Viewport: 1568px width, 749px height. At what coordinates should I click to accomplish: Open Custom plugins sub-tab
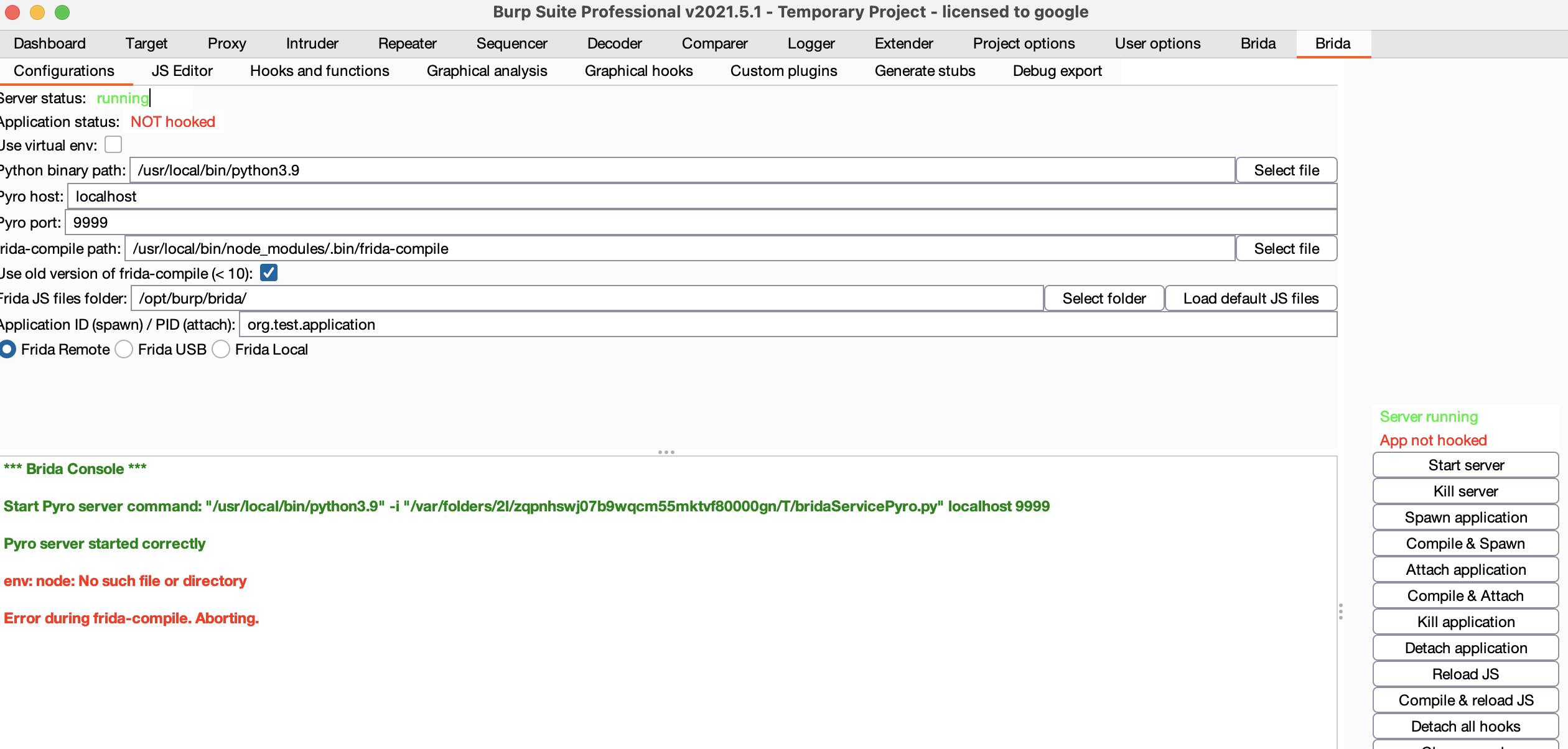click(x=783, y=71)
